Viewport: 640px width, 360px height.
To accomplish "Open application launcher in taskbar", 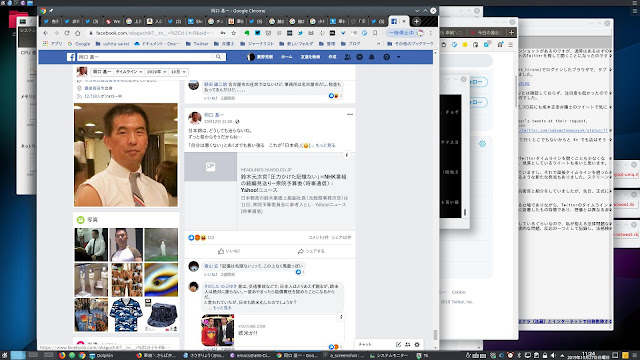I will click(x=4, y=356).
